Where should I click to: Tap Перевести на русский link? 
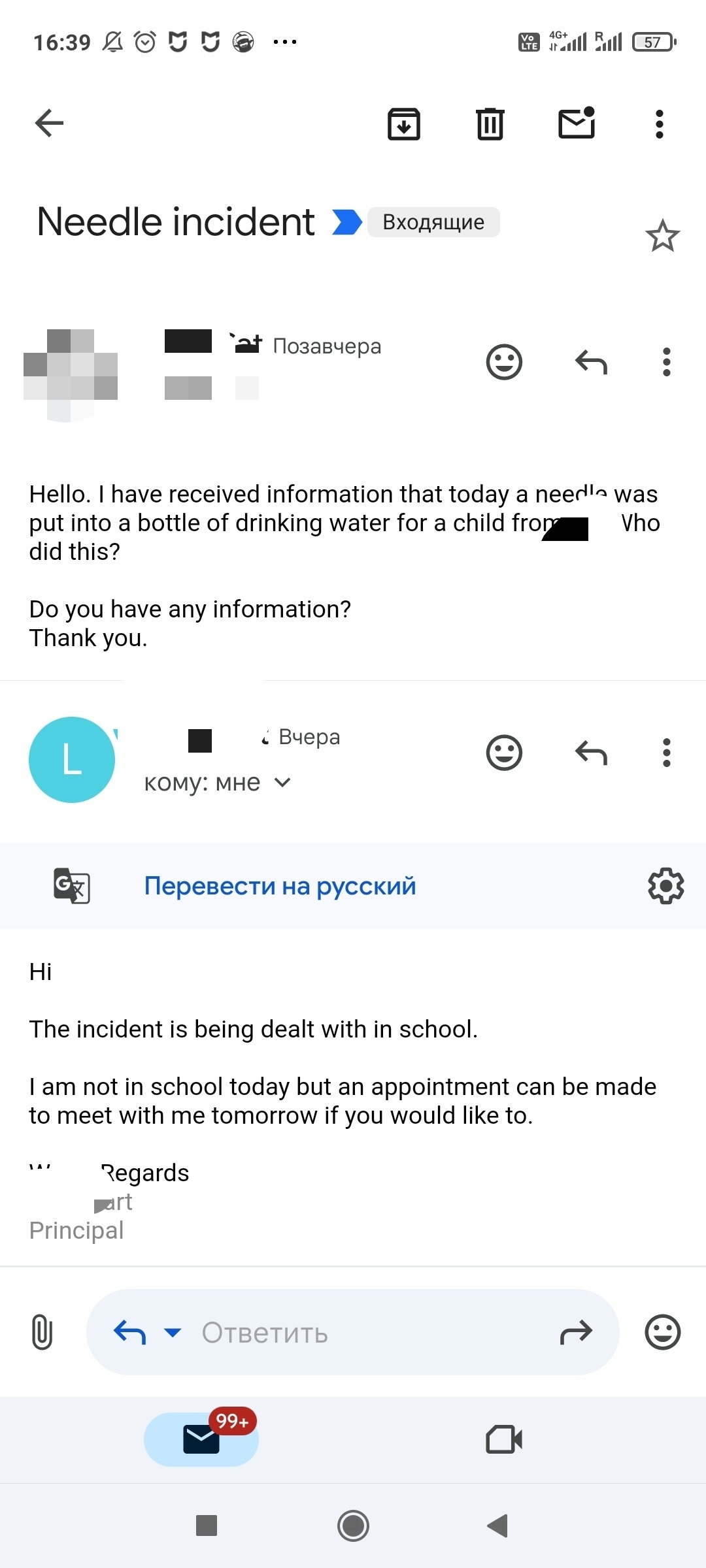pos(280,886)
